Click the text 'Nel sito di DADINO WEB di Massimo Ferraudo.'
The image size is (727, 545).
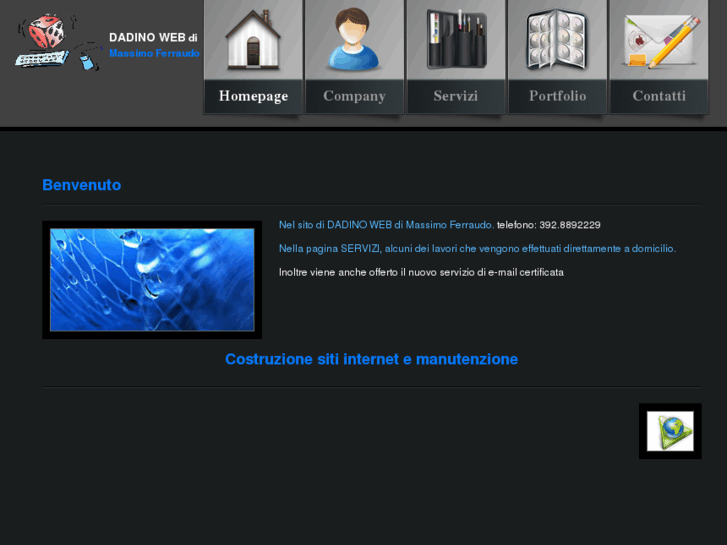(386, 225)
